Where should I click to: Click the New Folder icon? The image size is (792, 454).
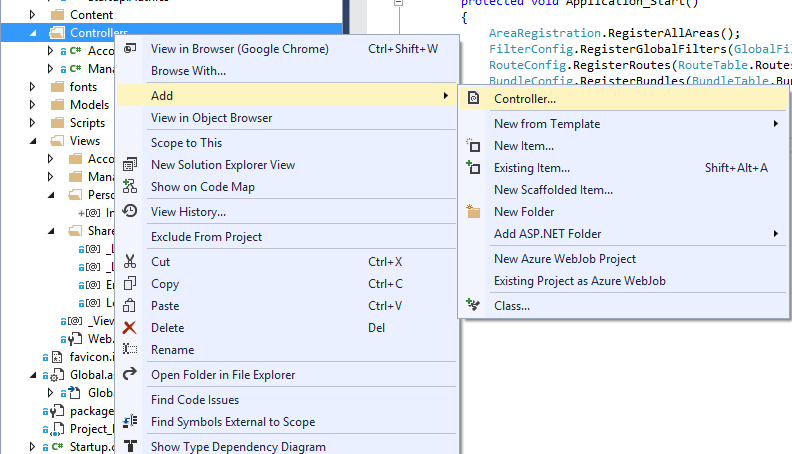[473, 212]
